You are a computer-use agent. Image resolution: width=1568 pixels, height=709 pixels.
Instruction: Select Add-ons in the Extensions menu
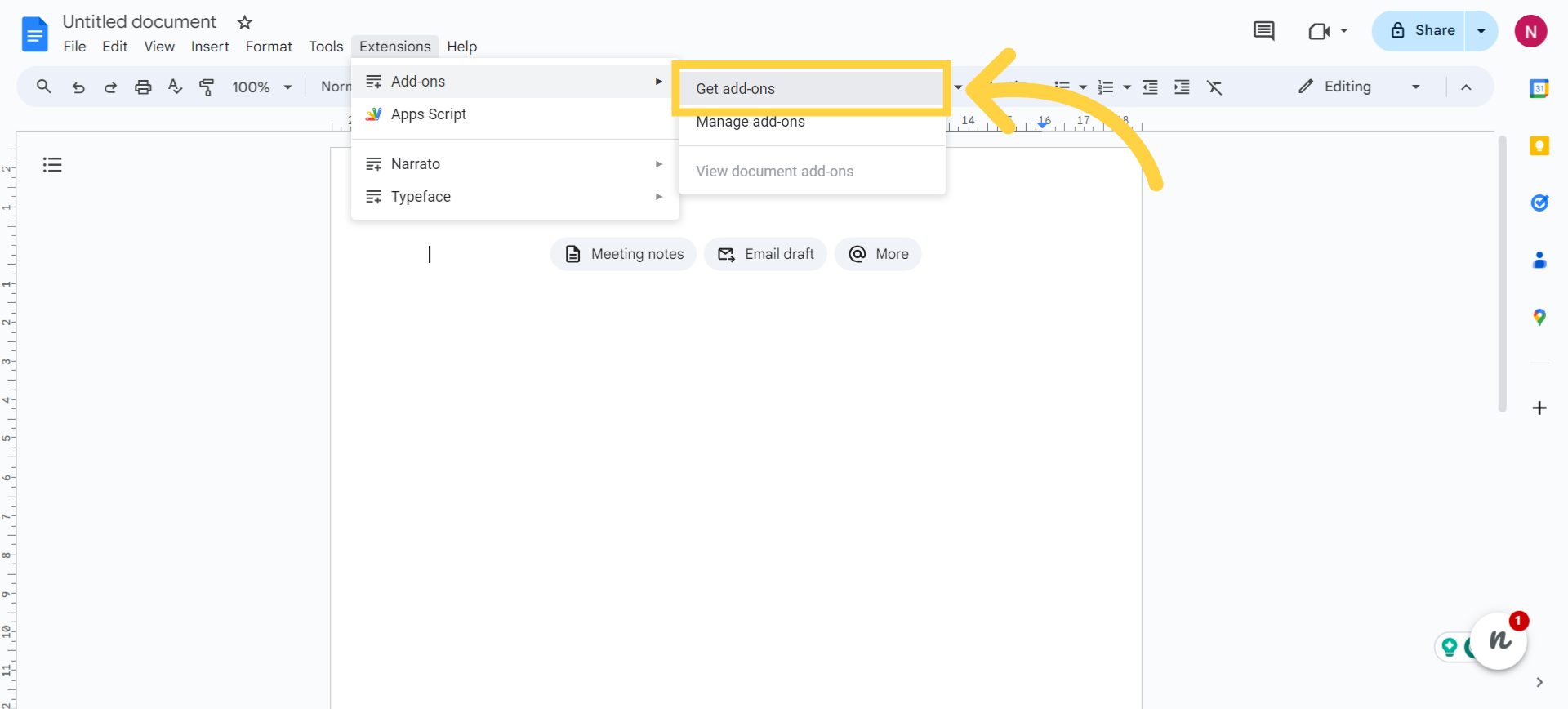coord(515,82)
